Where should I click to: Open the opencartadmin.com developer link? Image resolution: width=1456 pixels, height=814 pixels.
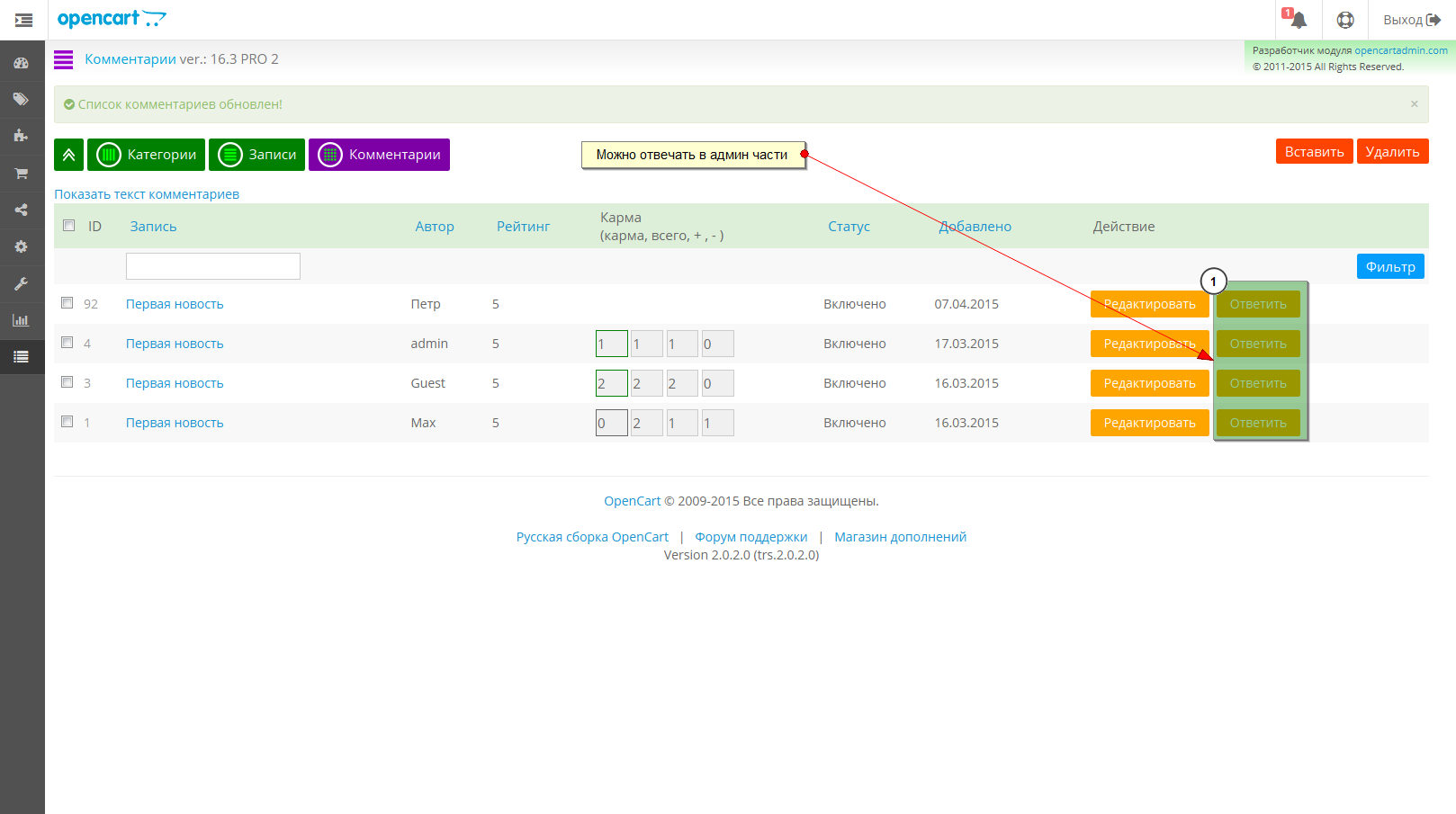(1401, 50)
